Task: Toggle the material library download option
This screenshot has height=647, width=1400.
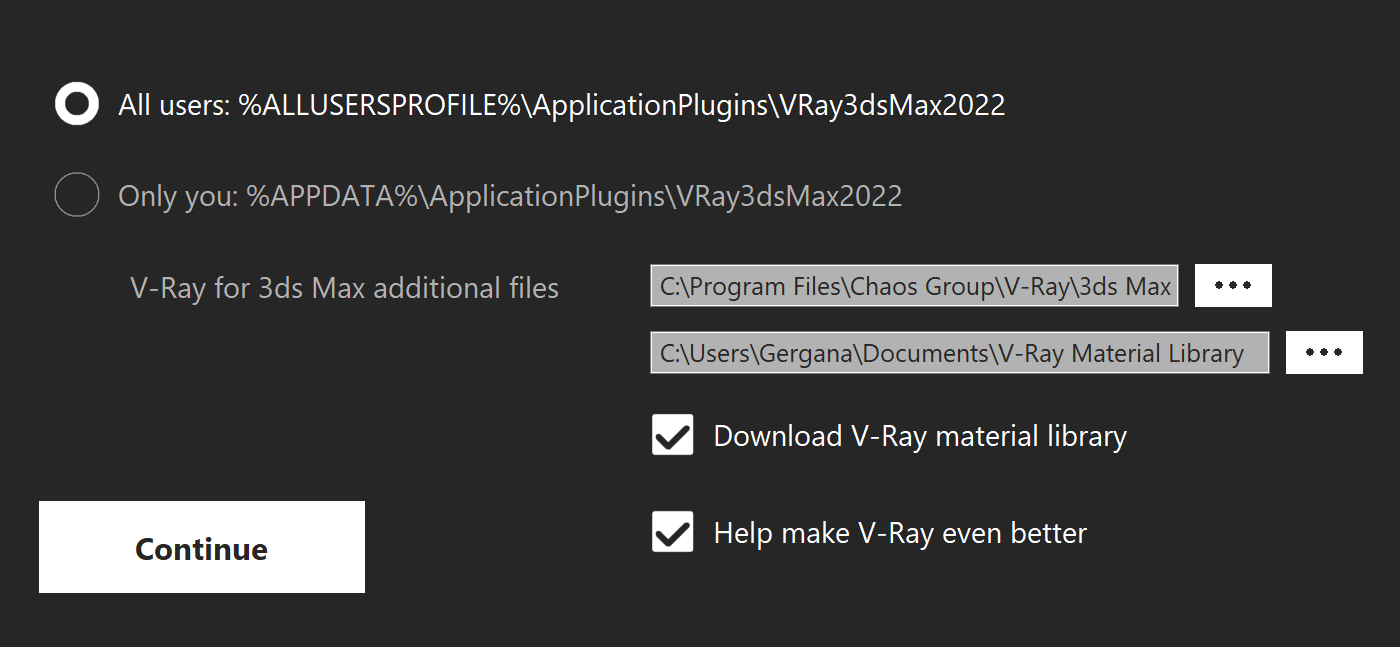Action: 672,435
